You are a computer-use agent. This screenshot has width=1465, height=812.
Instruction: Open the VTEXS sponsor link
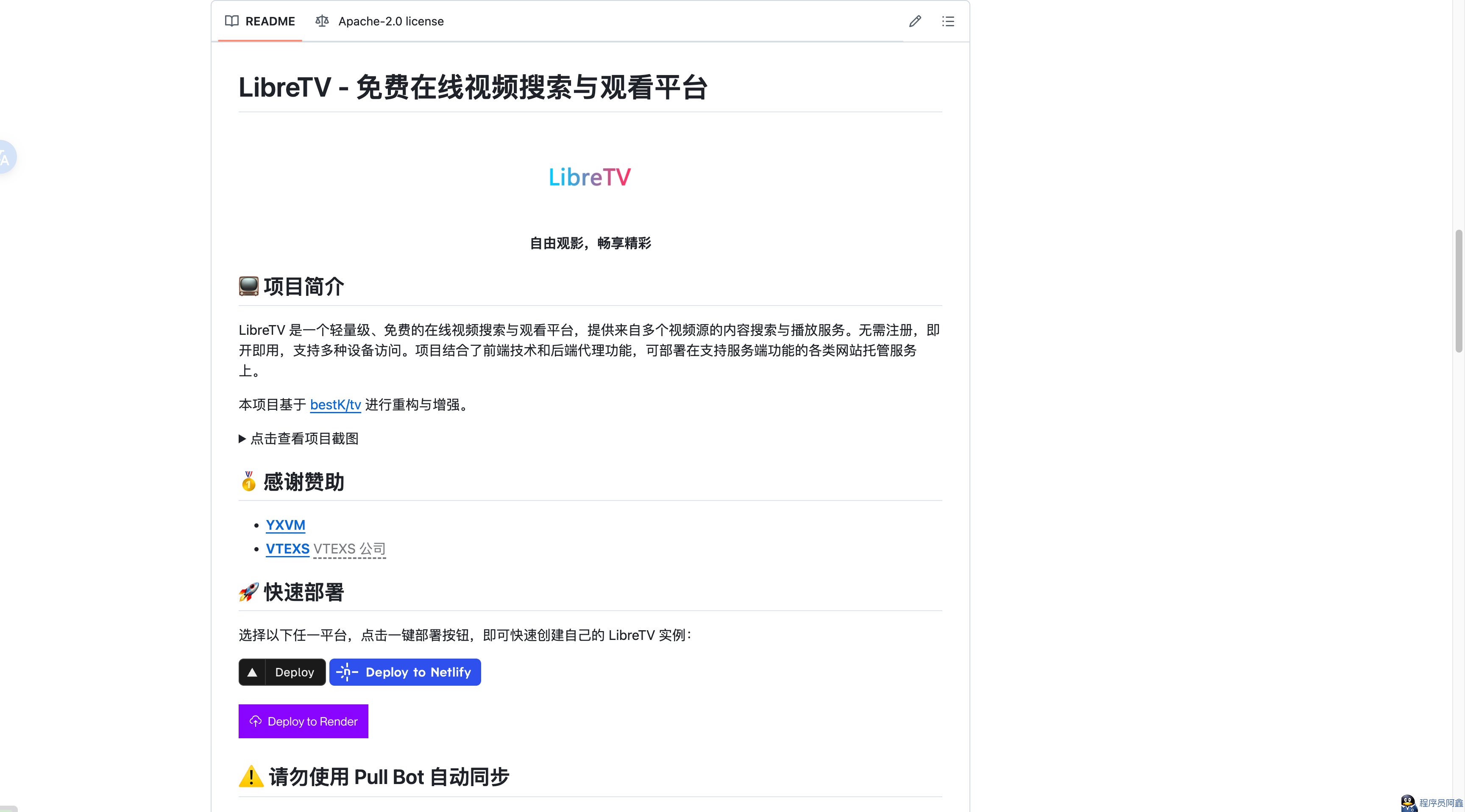point(288,549)
